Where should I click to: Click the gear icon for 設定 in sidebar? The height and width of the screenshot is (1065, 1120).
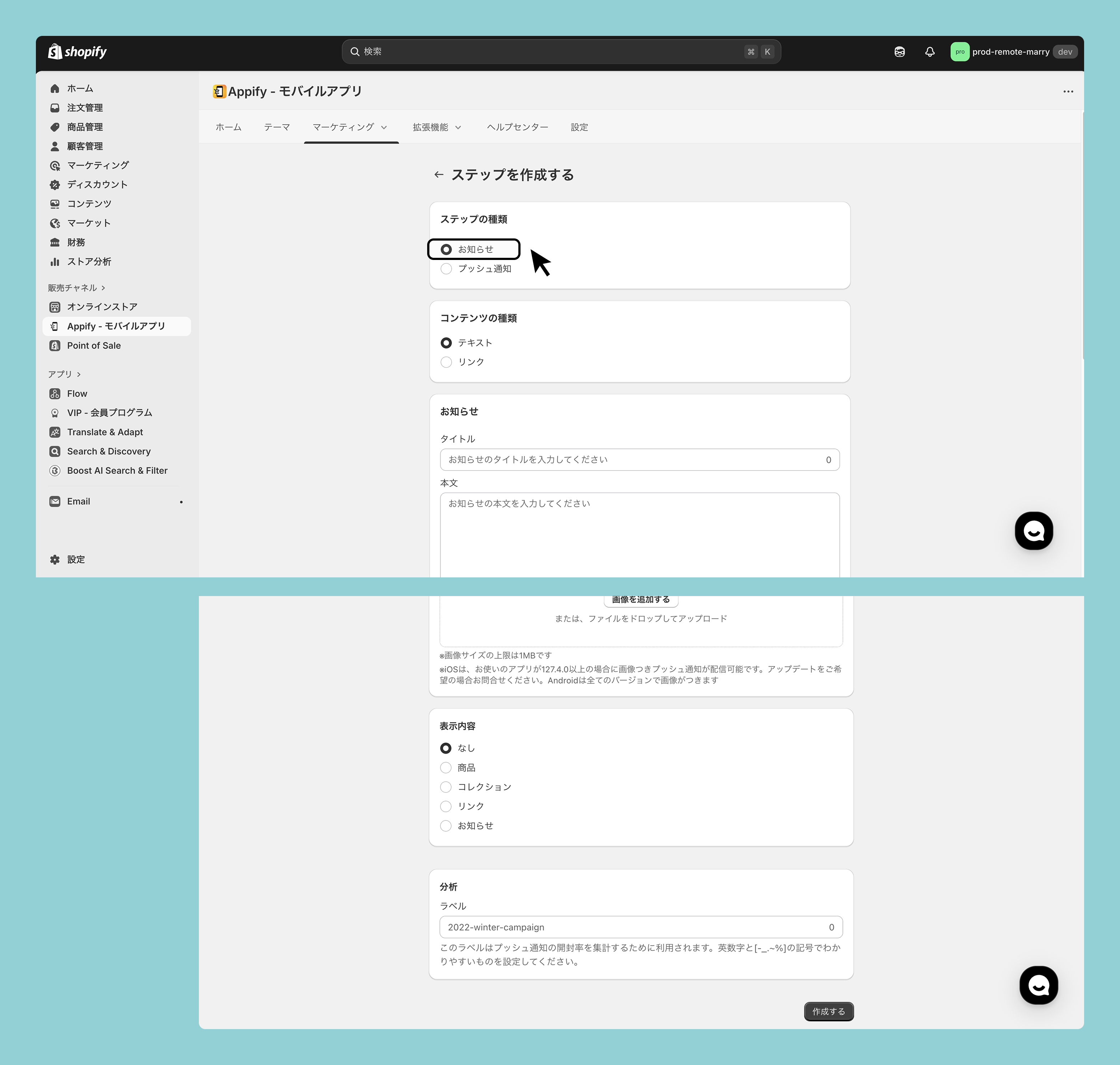click(55, 559)
